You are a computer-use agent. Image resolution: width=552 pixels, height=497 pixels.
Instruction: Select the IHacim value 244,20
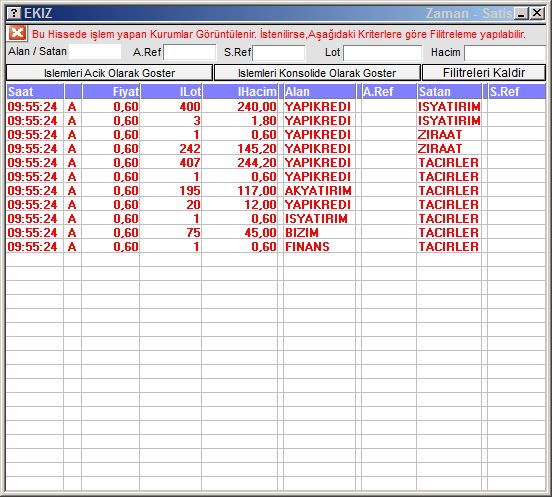click(257, 163)
